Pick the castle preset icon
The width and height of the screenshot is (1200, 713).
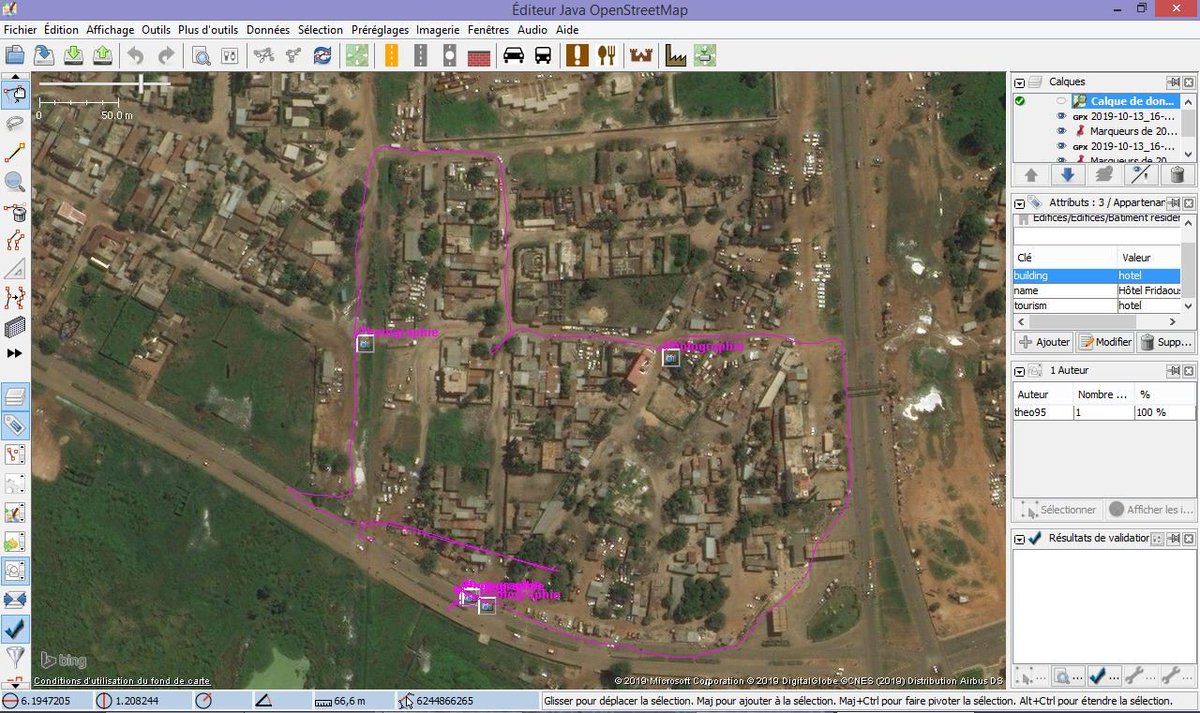pos(641,55)
